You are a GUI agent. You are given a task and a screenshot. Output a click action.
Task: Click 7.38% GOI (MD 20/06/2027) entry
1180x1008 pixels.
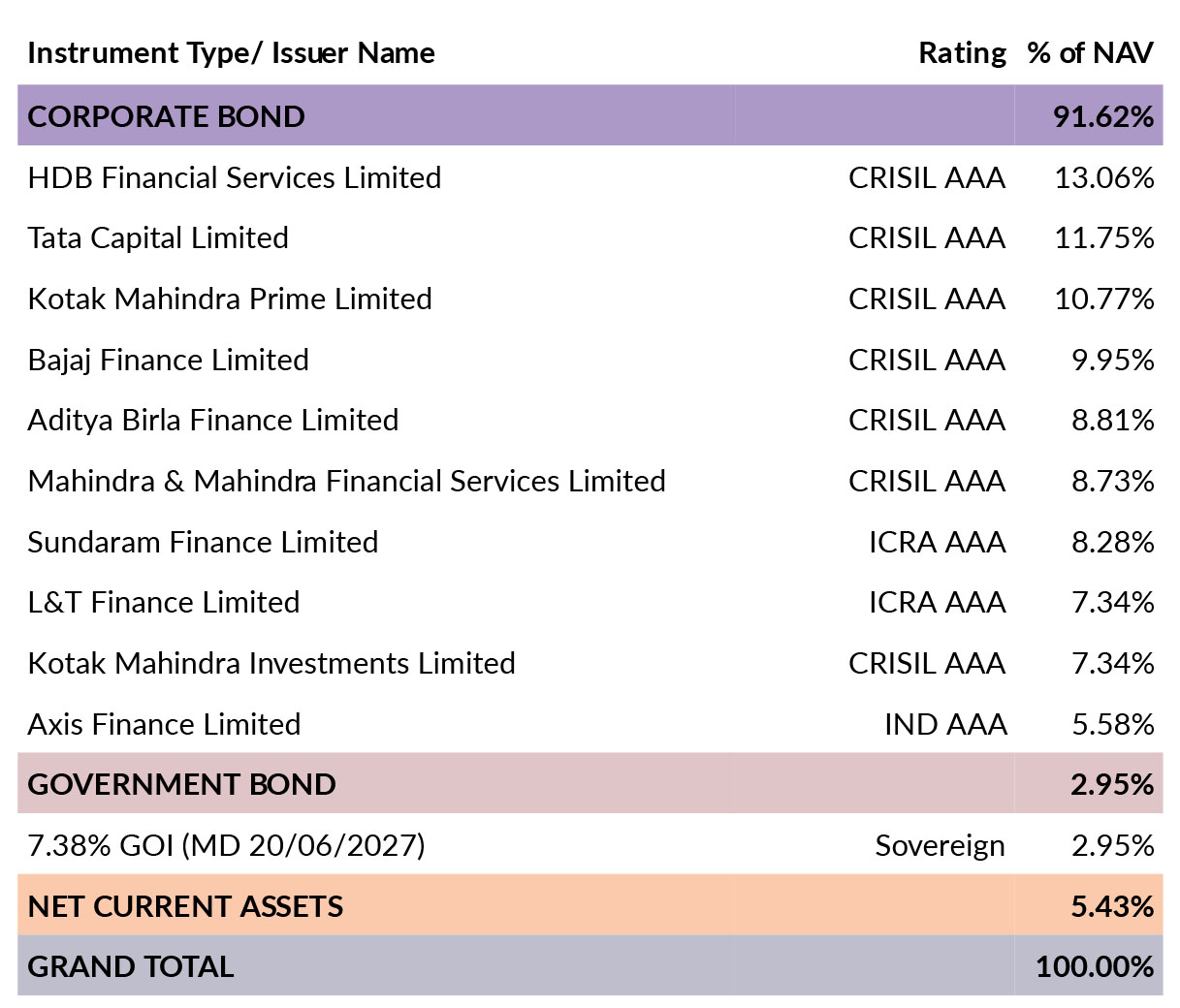pos(226,845)
